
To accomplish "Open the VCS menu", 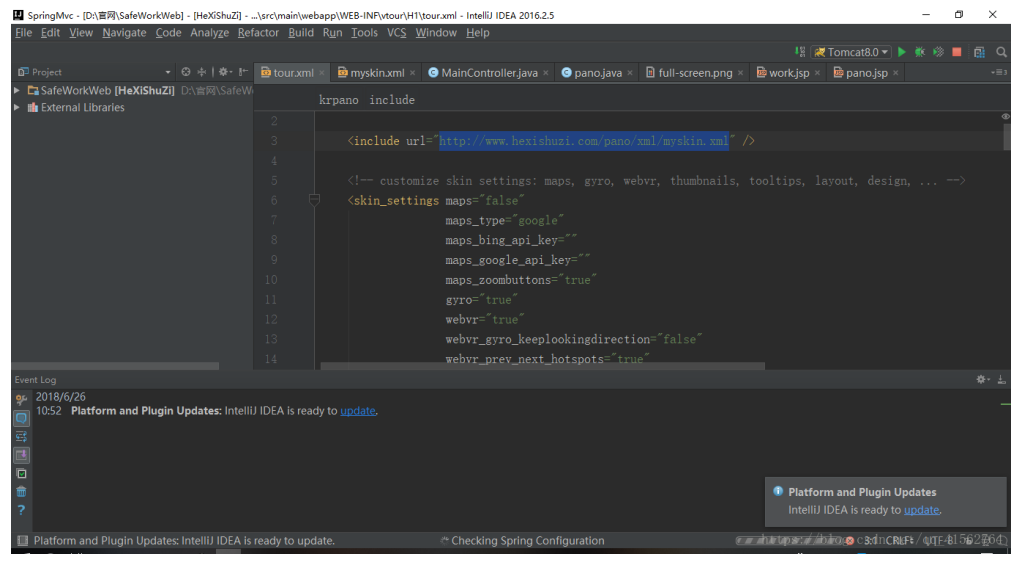I will coord(396,32).
